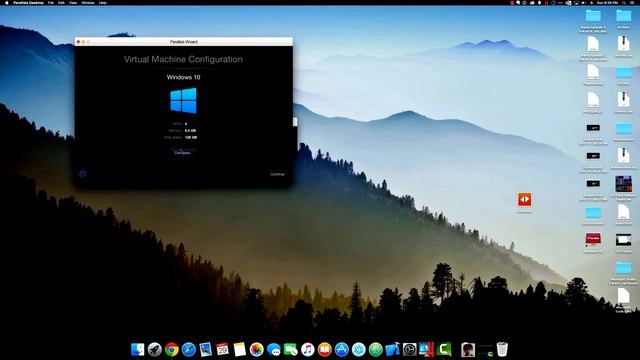Open the File menu
The height and width of the screenshot is (360, 640).
coord(51,2)
